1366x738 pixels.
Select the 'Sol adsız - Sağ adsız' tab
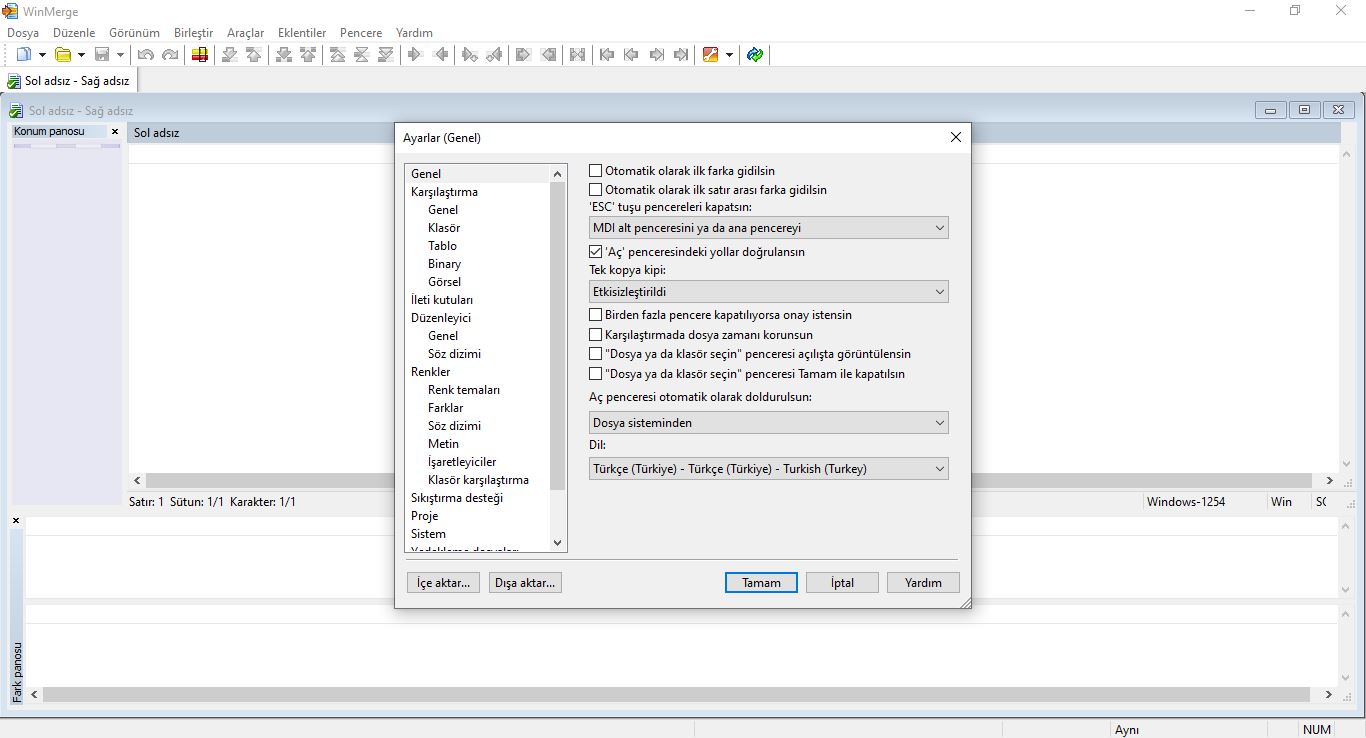coord(68,81)
